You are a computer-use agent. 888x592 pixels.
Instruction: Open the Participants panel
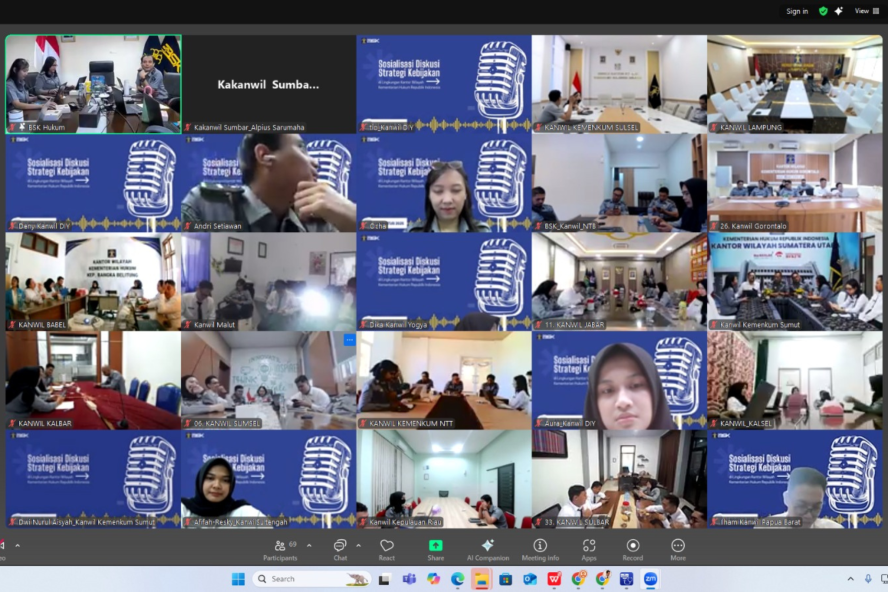pos(280,548)
